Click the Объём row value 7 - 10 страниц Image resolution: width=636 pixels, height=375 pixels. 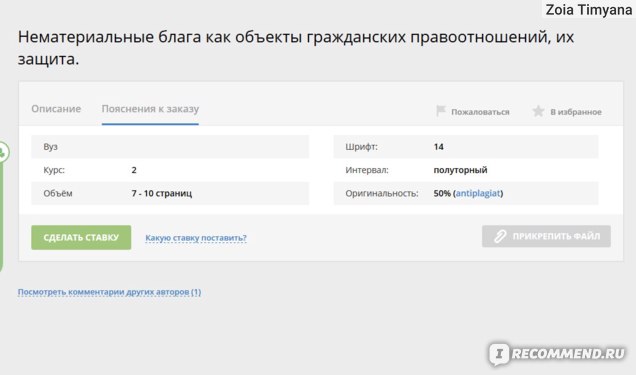point(161,193)
